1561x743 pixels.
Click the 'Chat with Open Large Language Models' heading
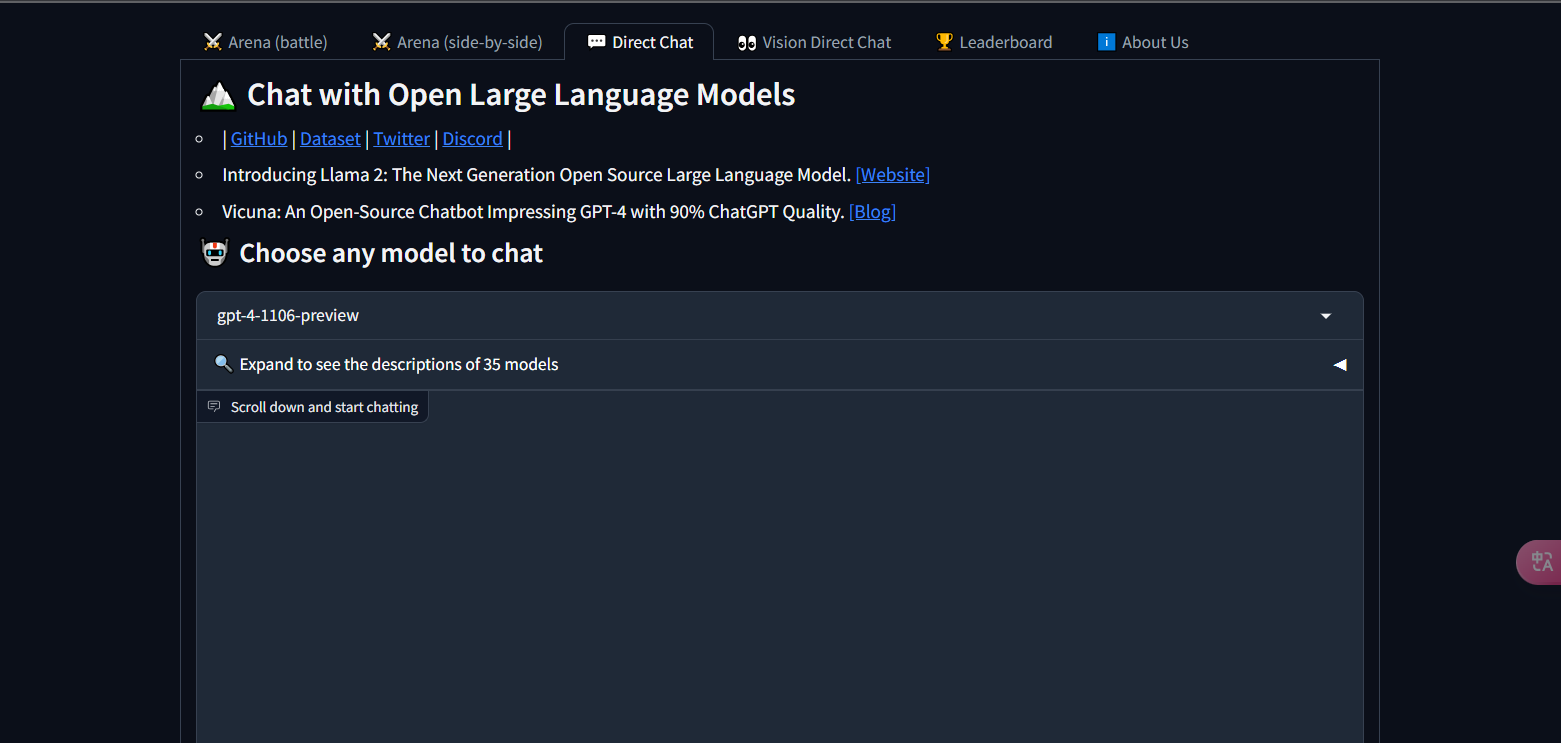point(521,95)
